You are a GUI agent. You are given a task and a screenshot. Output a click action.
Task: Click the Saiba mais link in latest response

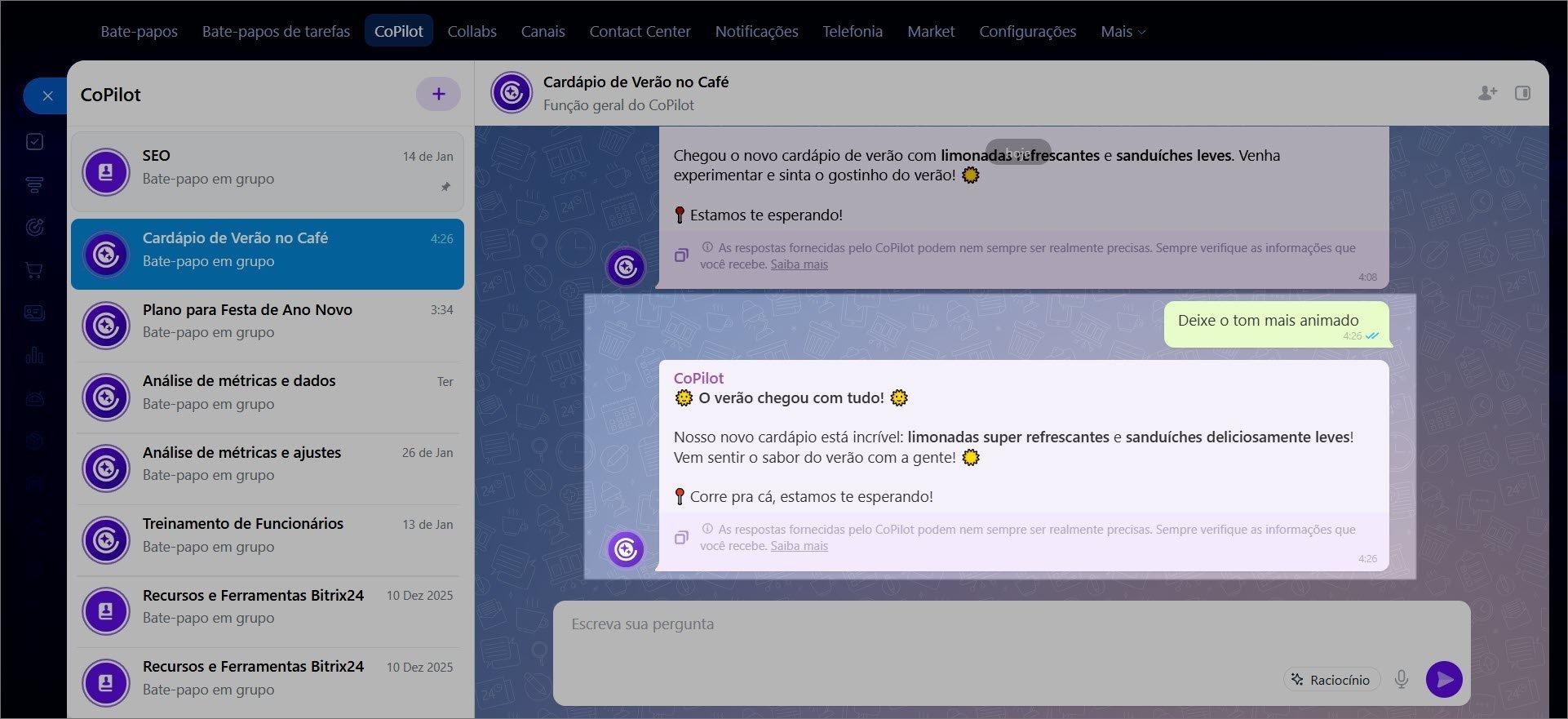coord(799,546)
